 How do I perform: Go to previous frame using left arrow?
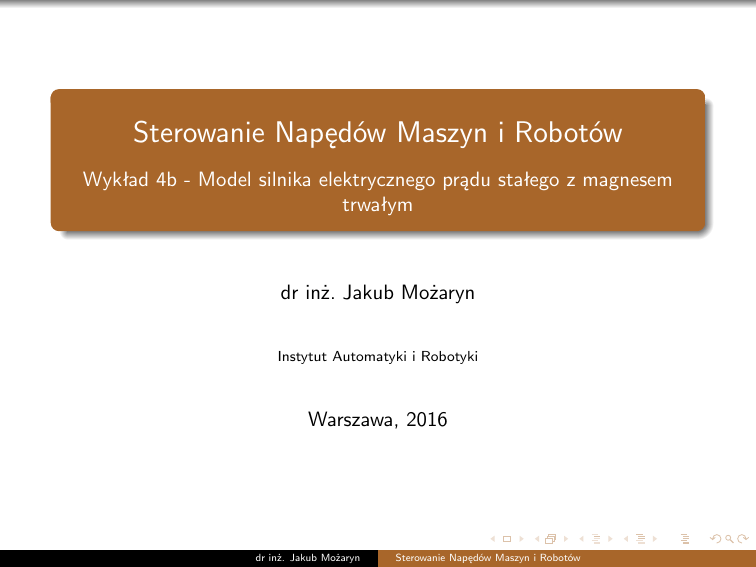[x=537, y=540]
